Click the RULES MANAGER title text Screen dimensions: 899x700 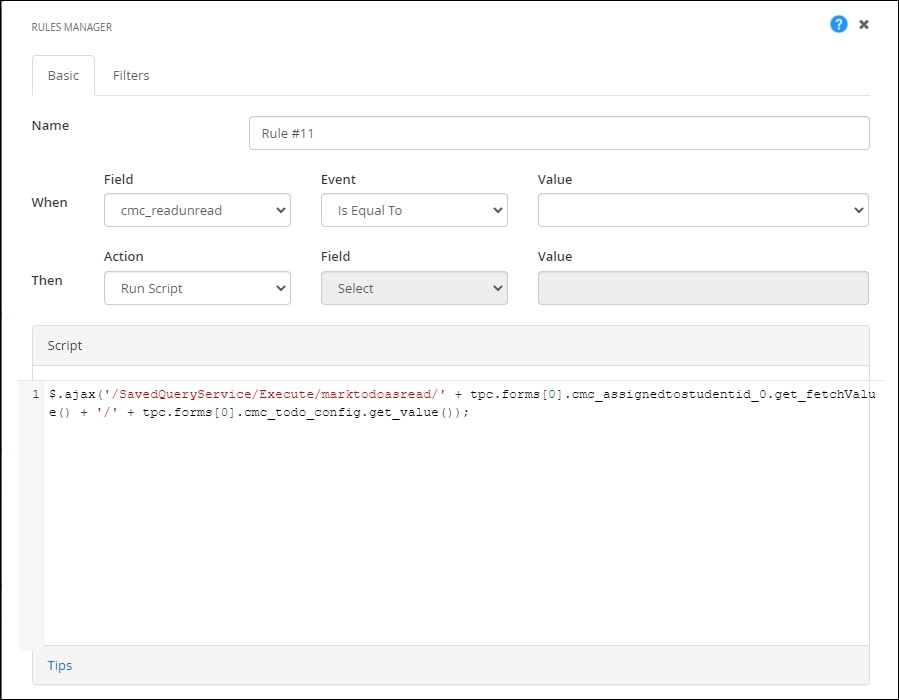pos(72,27)
